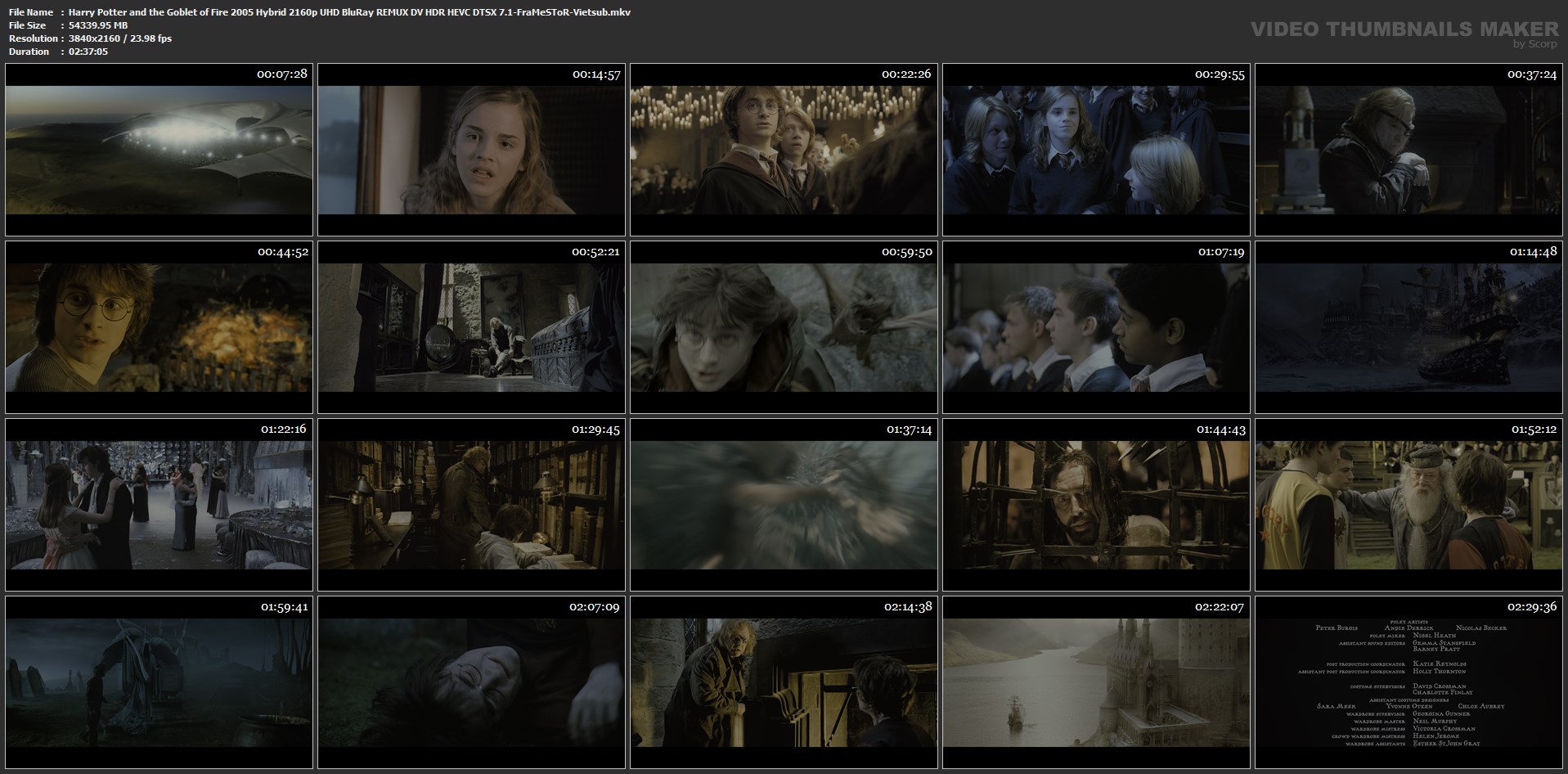This screenshot has width=1568, height=774.
Task: Choose the castle lake frame at 02:22:07
Action: pyautogui.click(x=1096, y=682)
